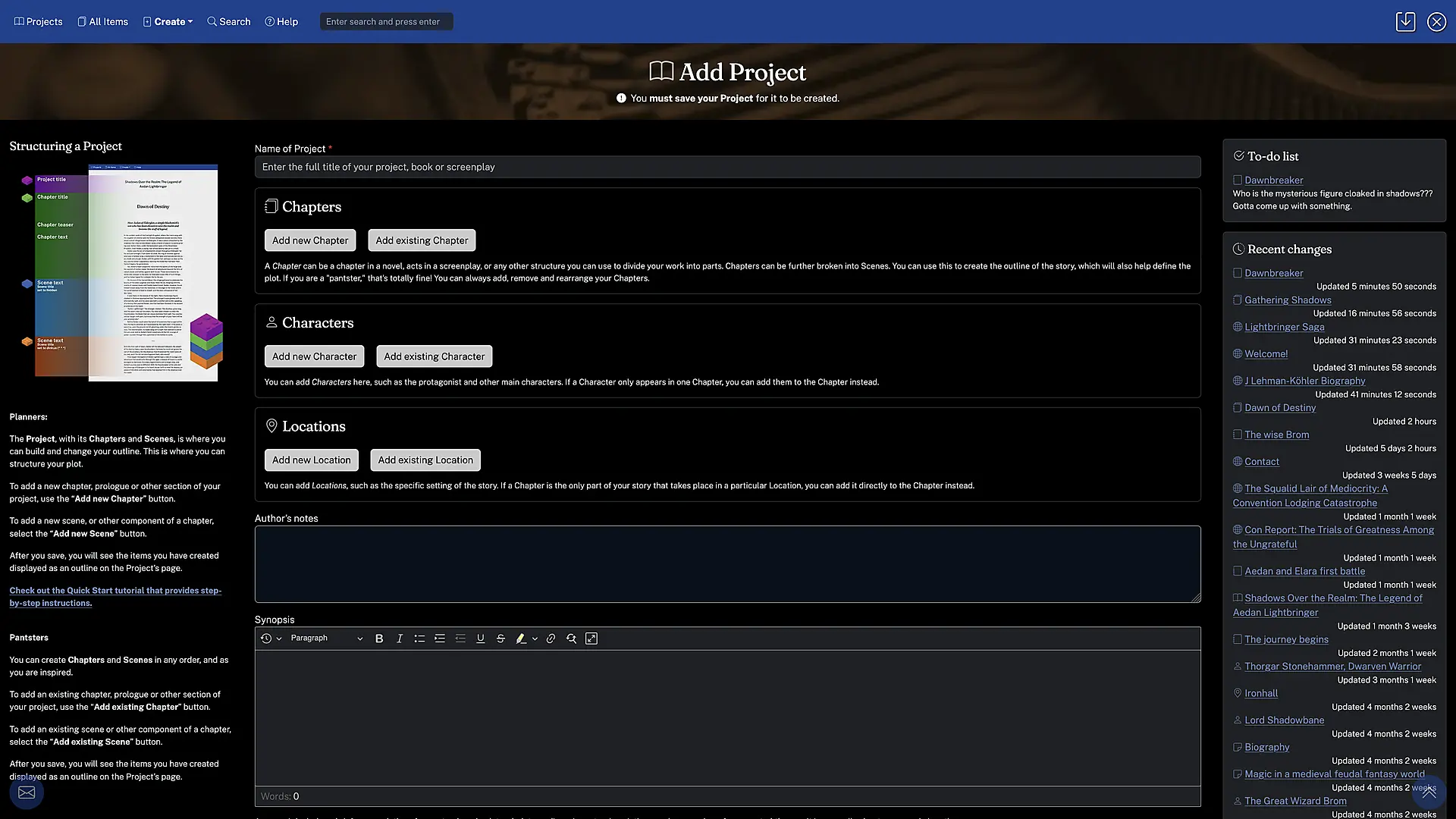Open The journey begins link
The height and width of the screenshot is (819, 1456).
pyautogui.click(x=1286, y=639)
